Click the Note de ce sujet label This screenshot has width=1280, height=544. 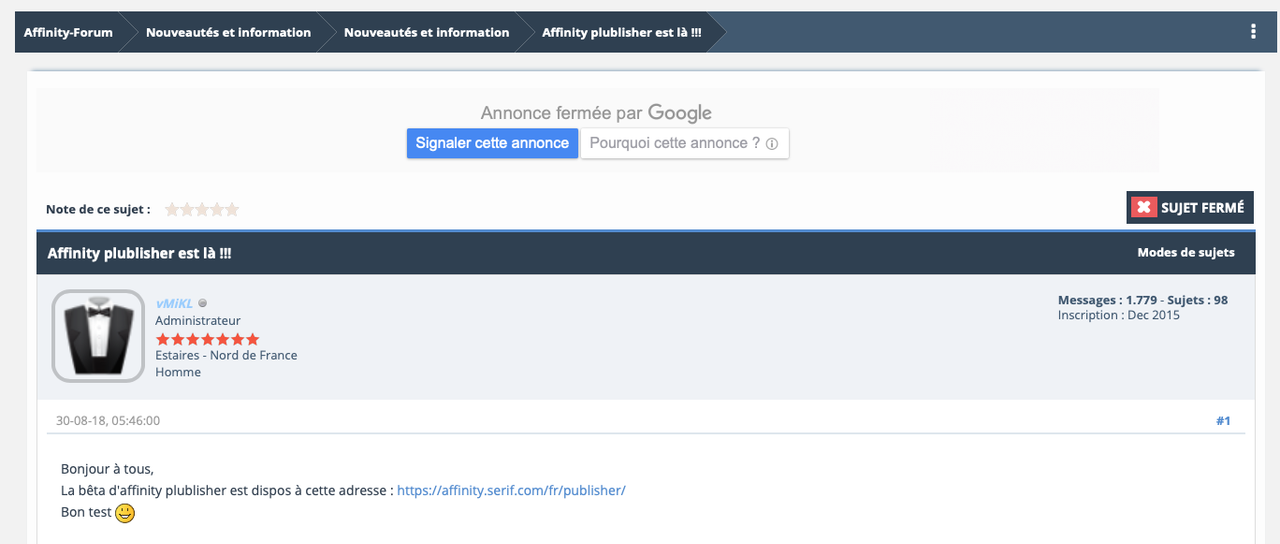pos(98,209)
